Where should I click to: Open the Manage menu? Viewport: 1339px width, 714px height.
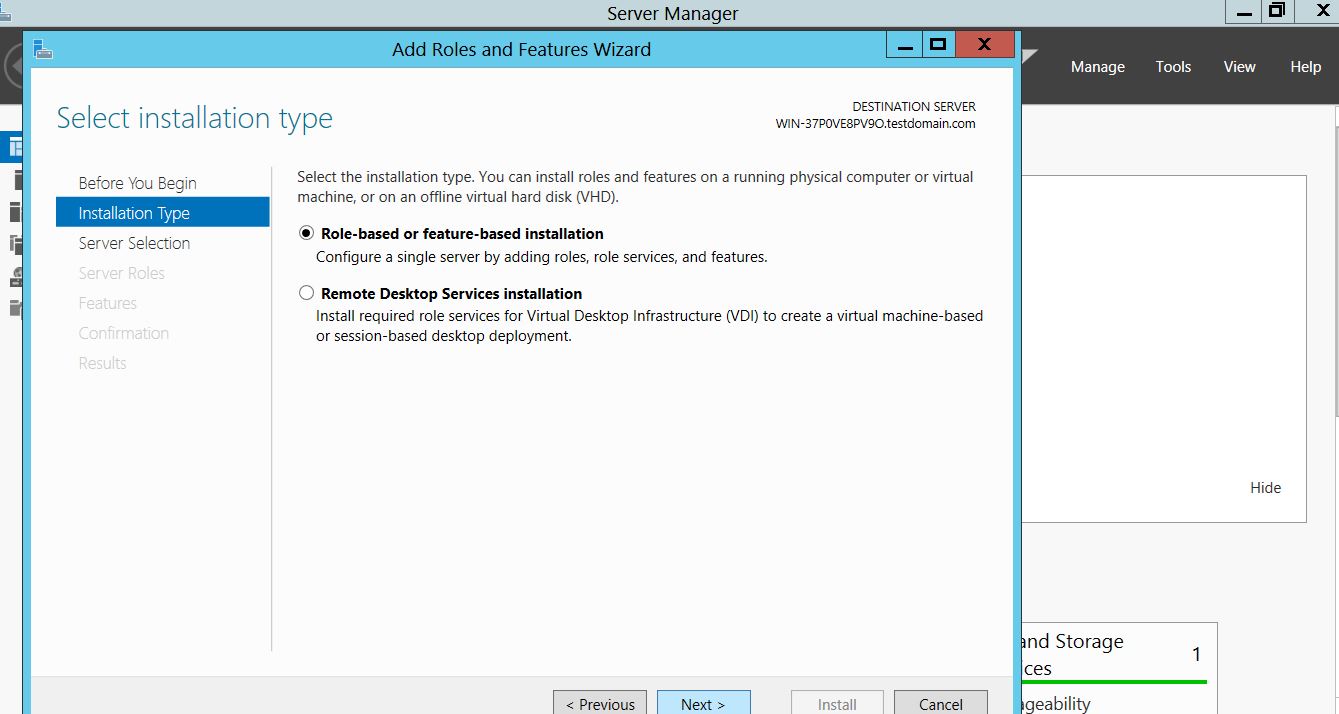tap(1097, 67)
